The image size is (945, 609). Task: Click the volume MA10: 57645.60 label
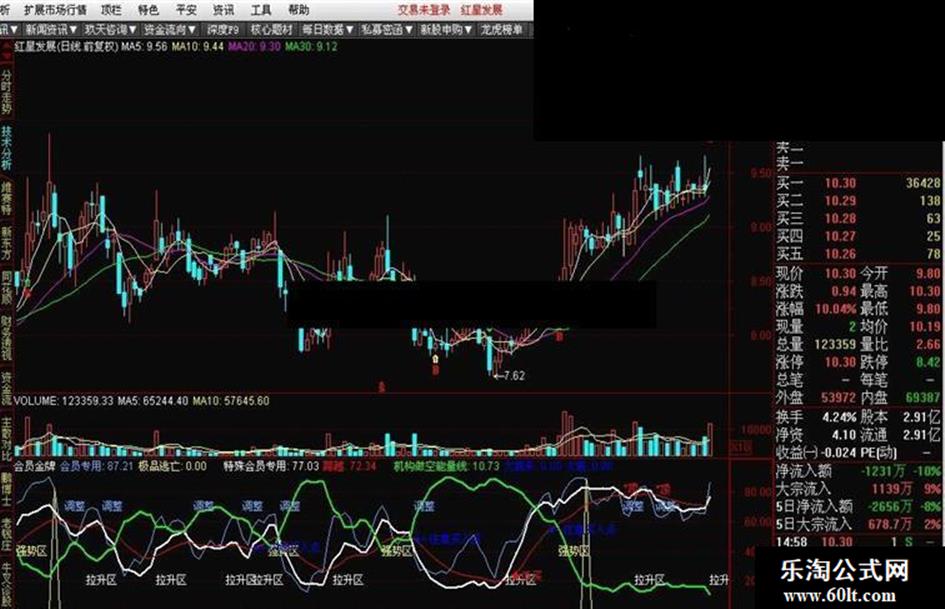[231, 401]
